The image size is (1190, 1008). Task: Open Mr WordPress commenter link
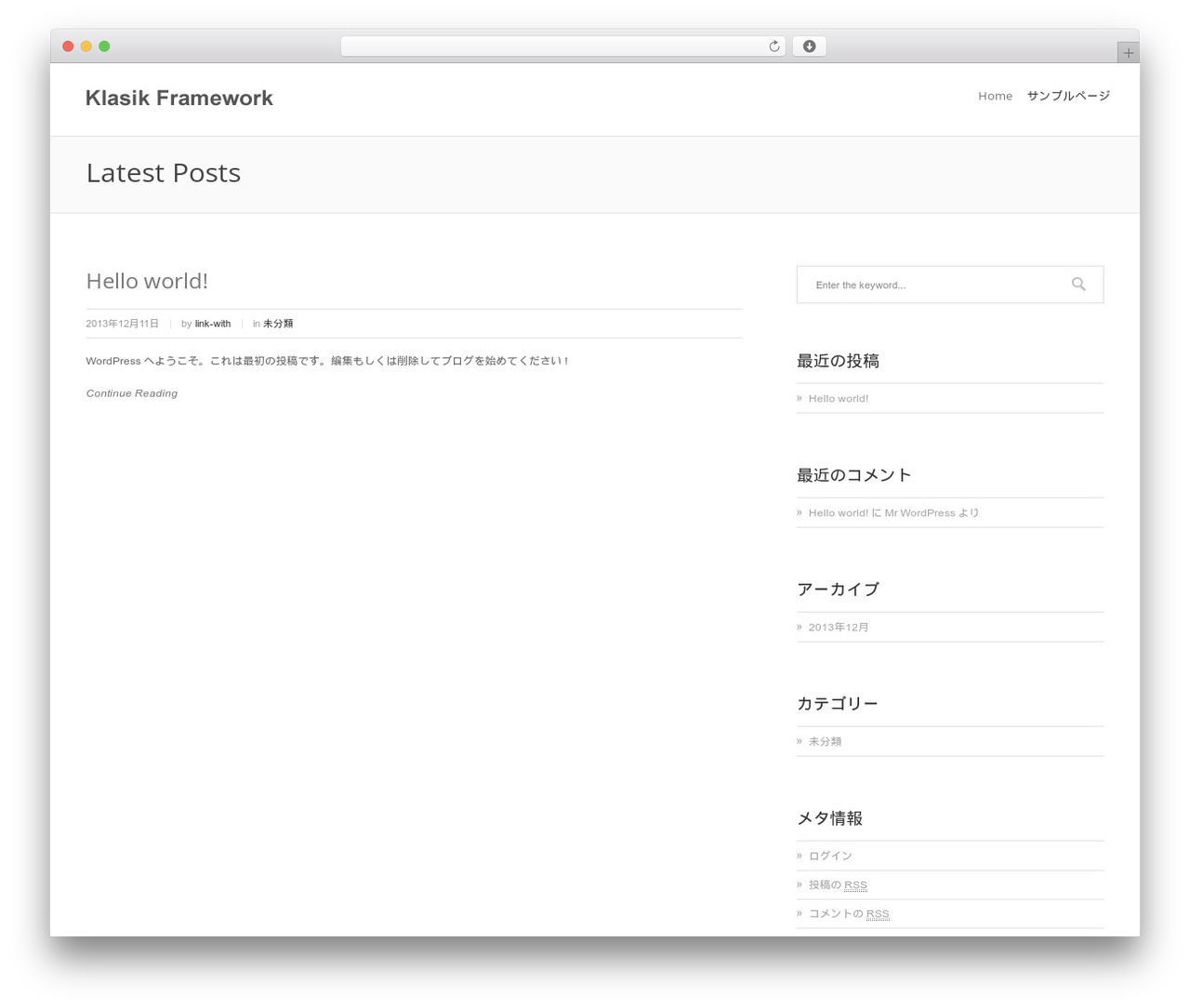click(920, 512)
